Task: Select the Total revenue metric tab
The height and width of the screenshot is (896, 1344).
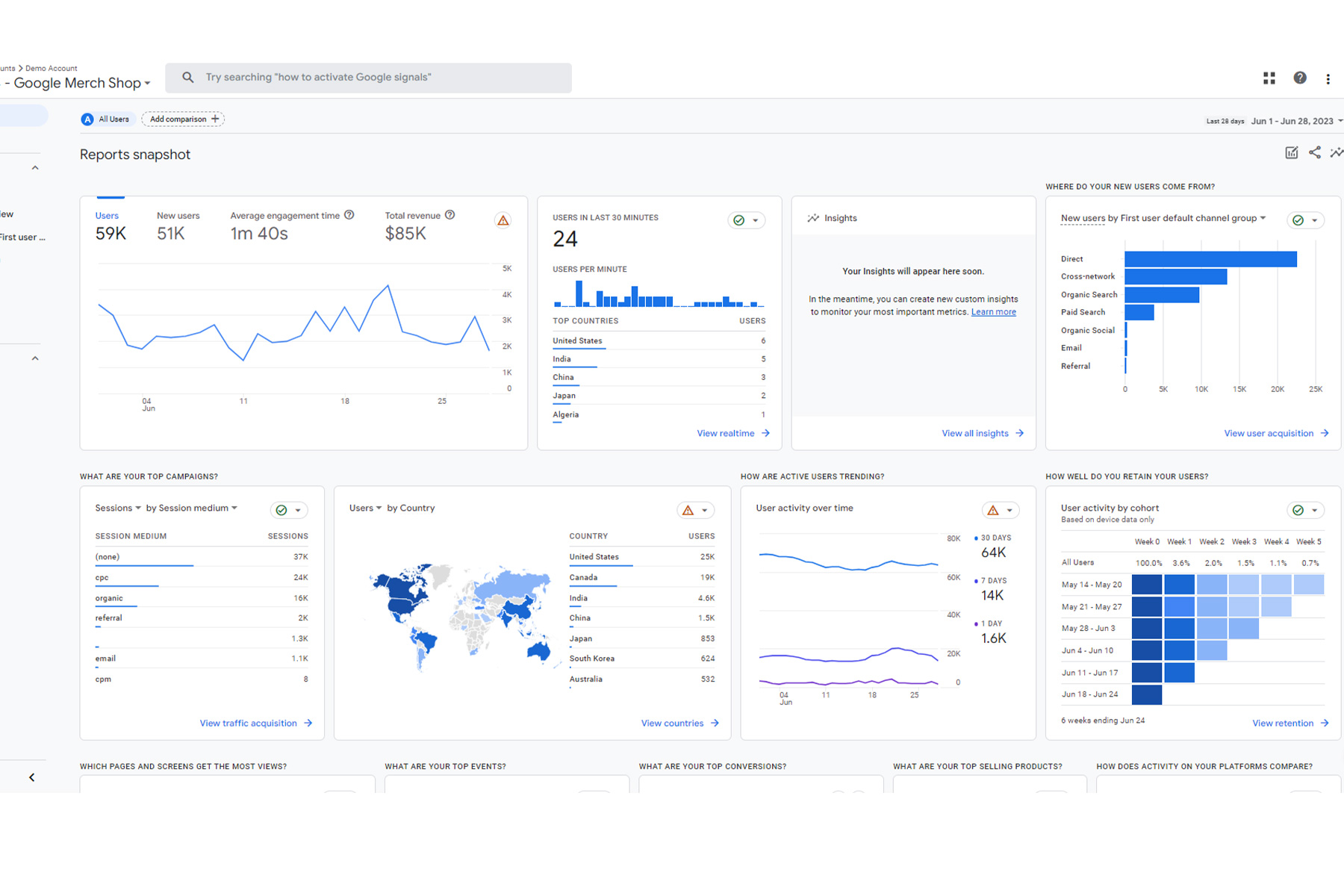Action: click(x=420, y=225)
